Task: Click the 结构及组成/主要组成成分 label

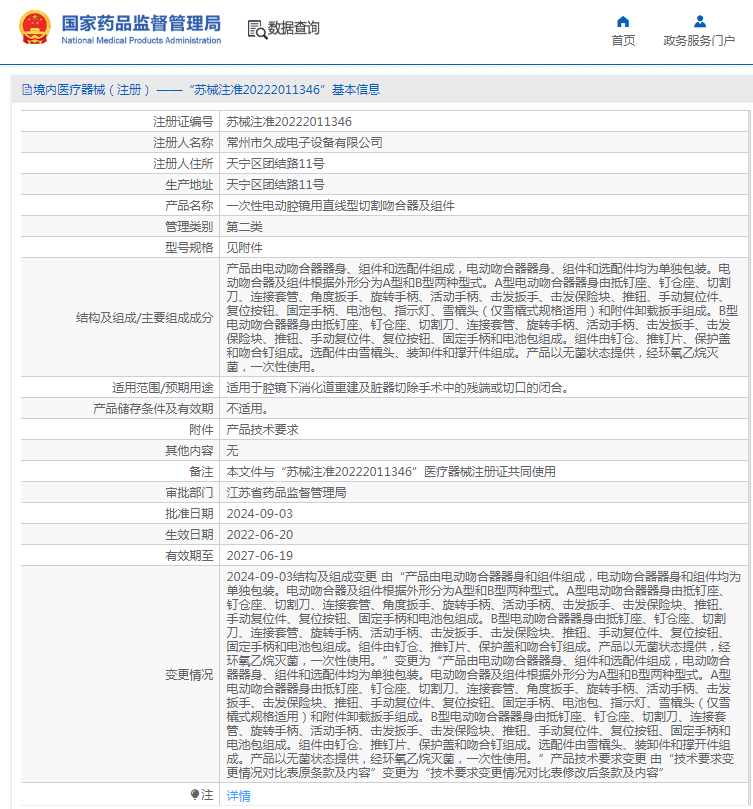Action: pyautogui.click(x=145, y=318)
